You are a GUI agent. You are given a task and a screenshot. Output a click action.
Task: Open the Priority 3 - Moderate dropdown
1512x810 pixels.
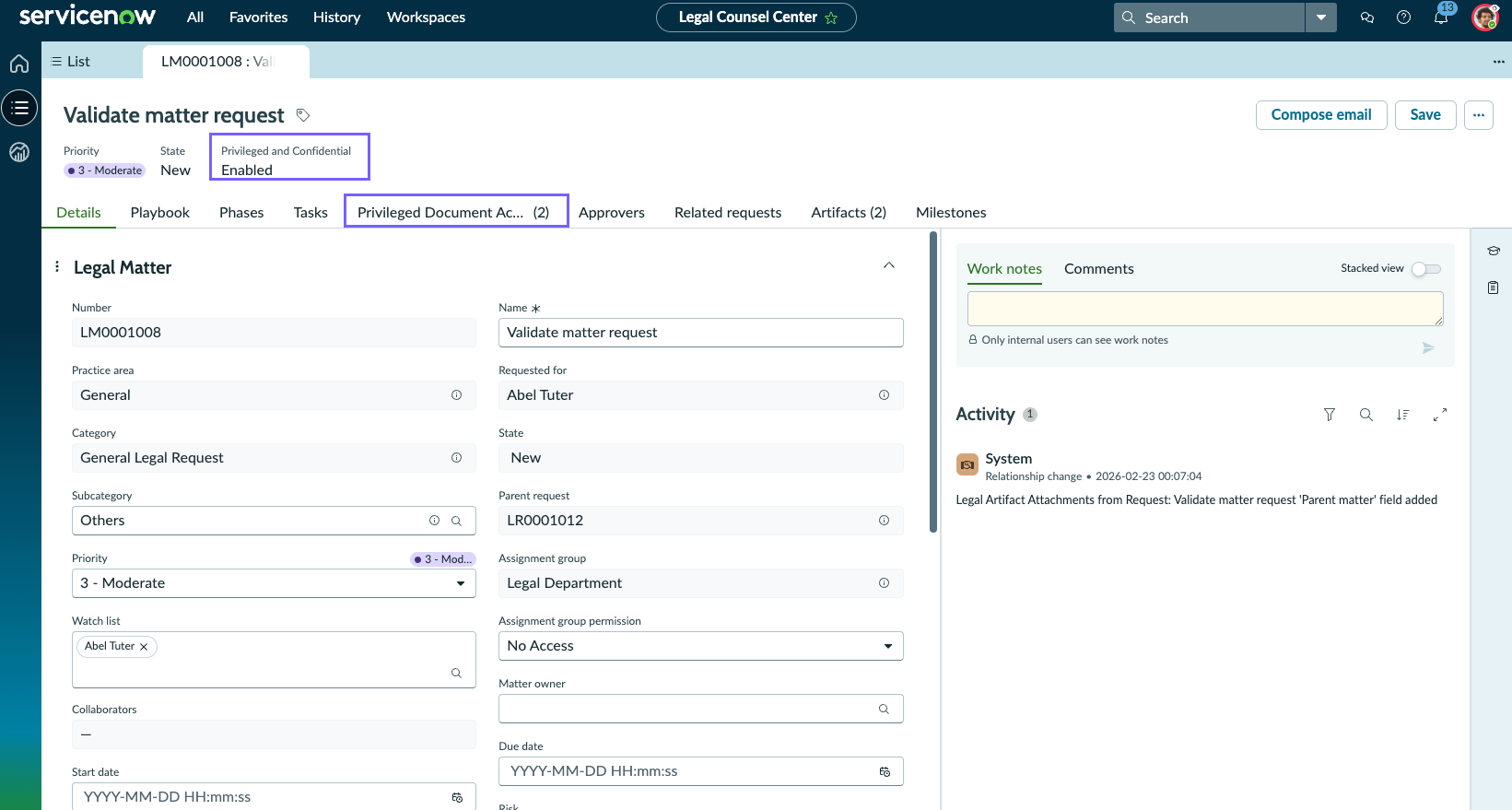[x=274, y=583]
